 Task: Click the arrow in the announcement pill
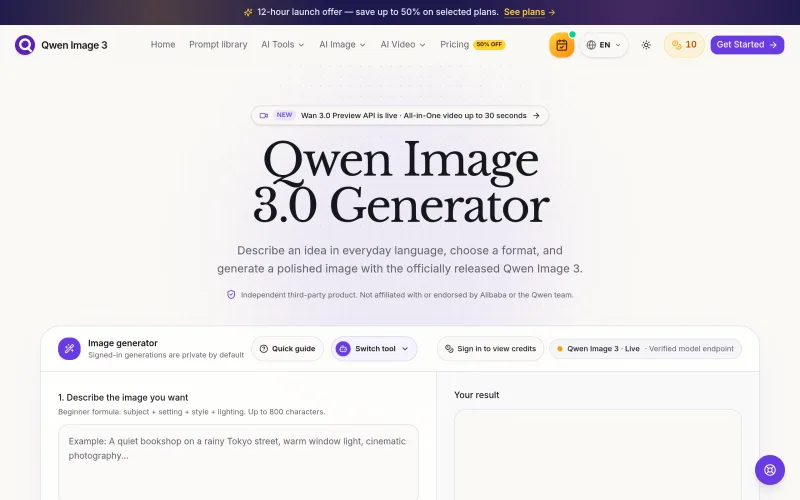coord(536,115)
